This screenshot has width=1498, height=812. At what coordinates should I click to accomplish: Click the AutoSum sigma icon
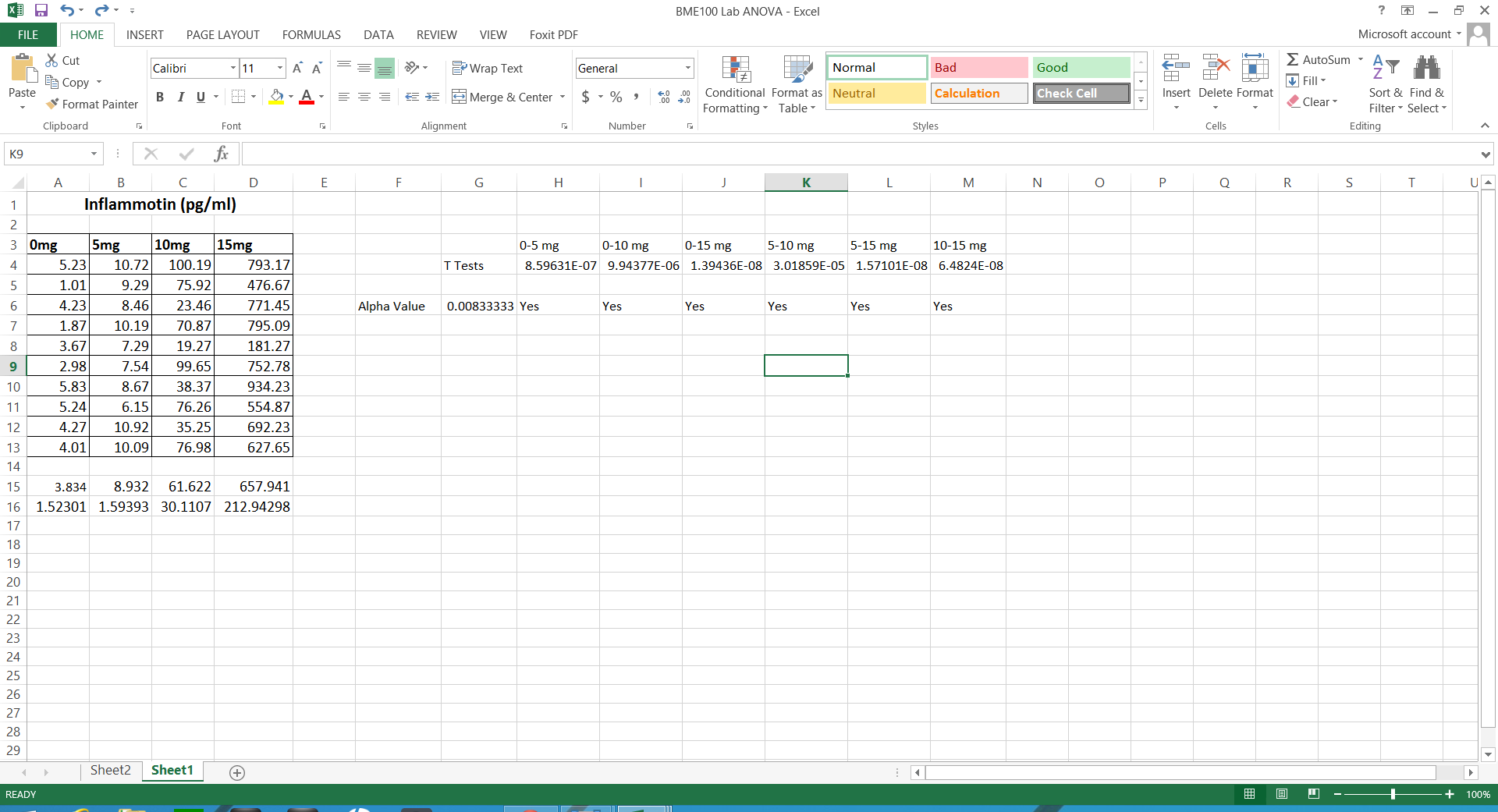tap(1293, 59)
